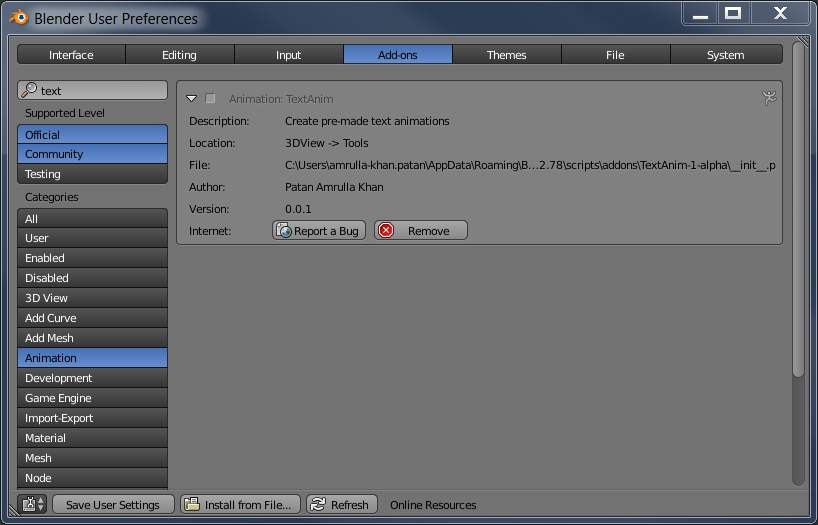The width and height of the screenshot is (818, 525).
Task: Open the Themes tab
Action: tap(507, 54)
